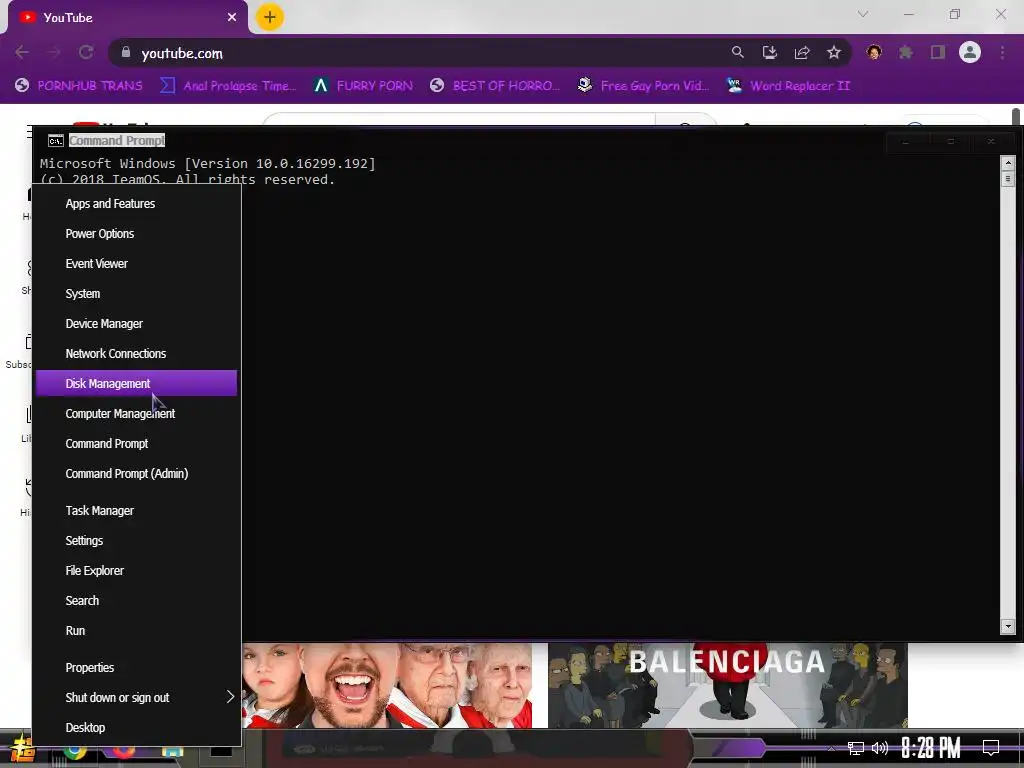The width and height of the screenshot is (1024, 768).
Task: Open the laughing man video thumbnail
Action: pyautogui.click(x=387, y=685)
